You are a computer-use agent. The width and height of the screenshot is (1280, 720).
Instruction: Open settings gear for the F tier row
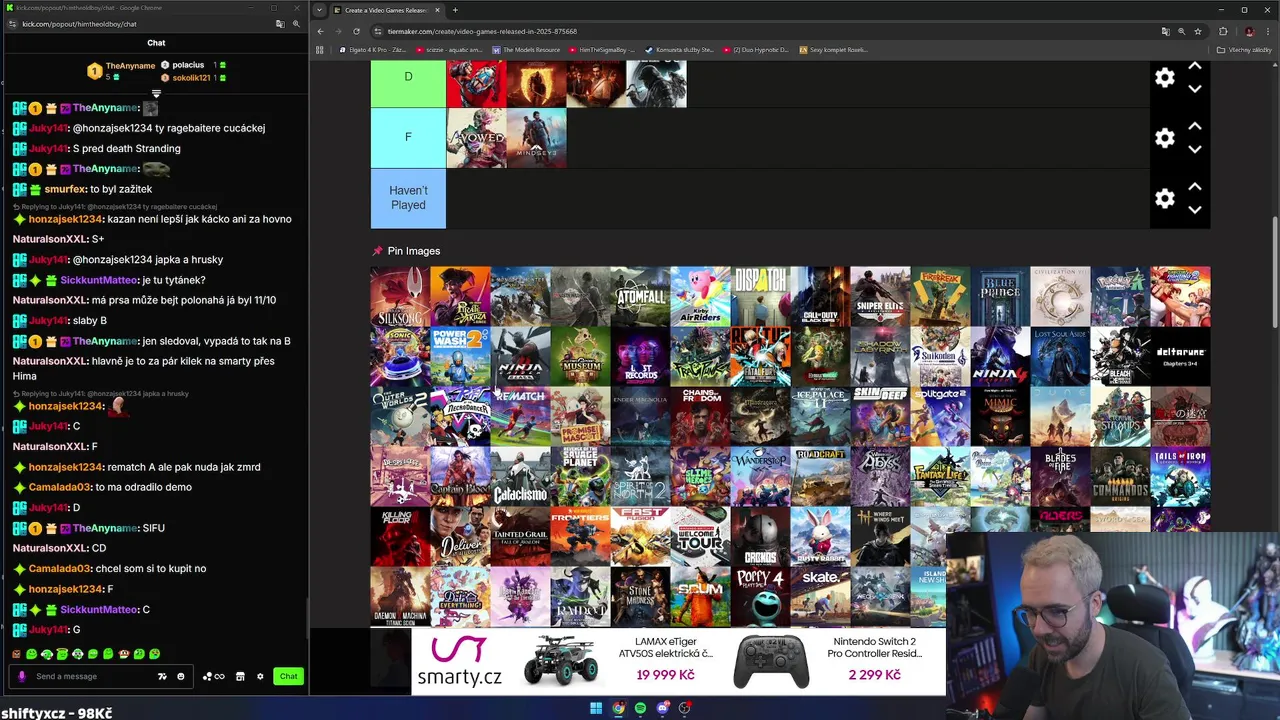point(1165,138)
